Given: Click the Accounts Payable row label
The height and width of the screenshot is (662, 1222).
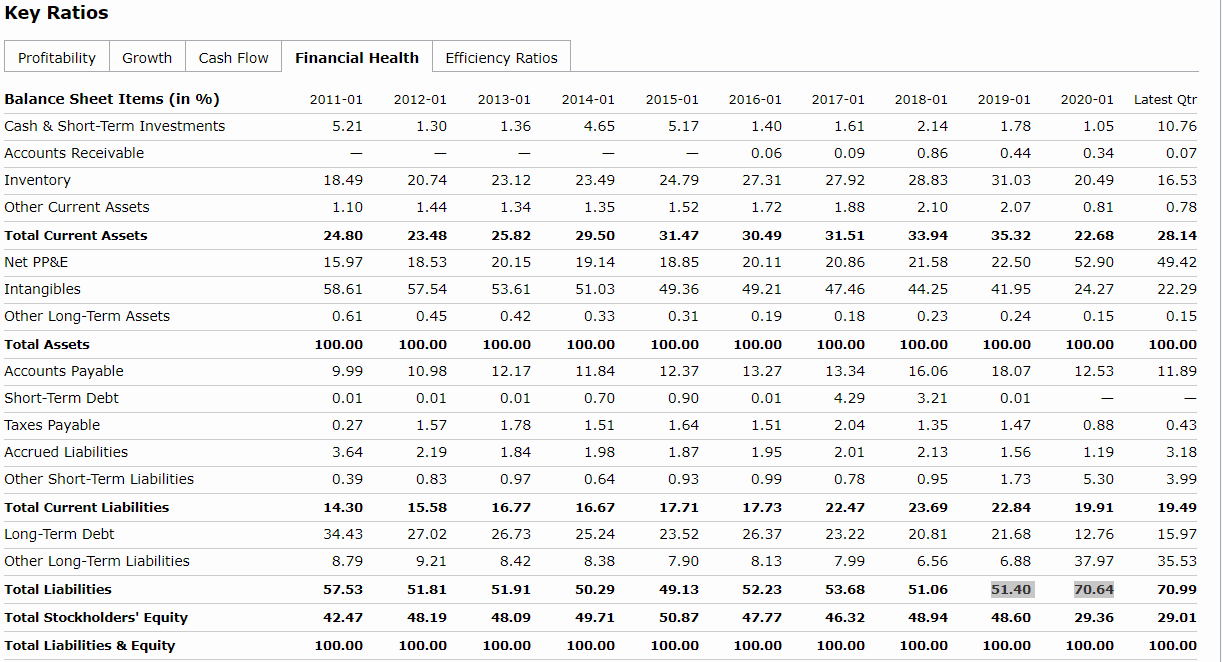Looking at the screenshot, I should pos(64,371).
